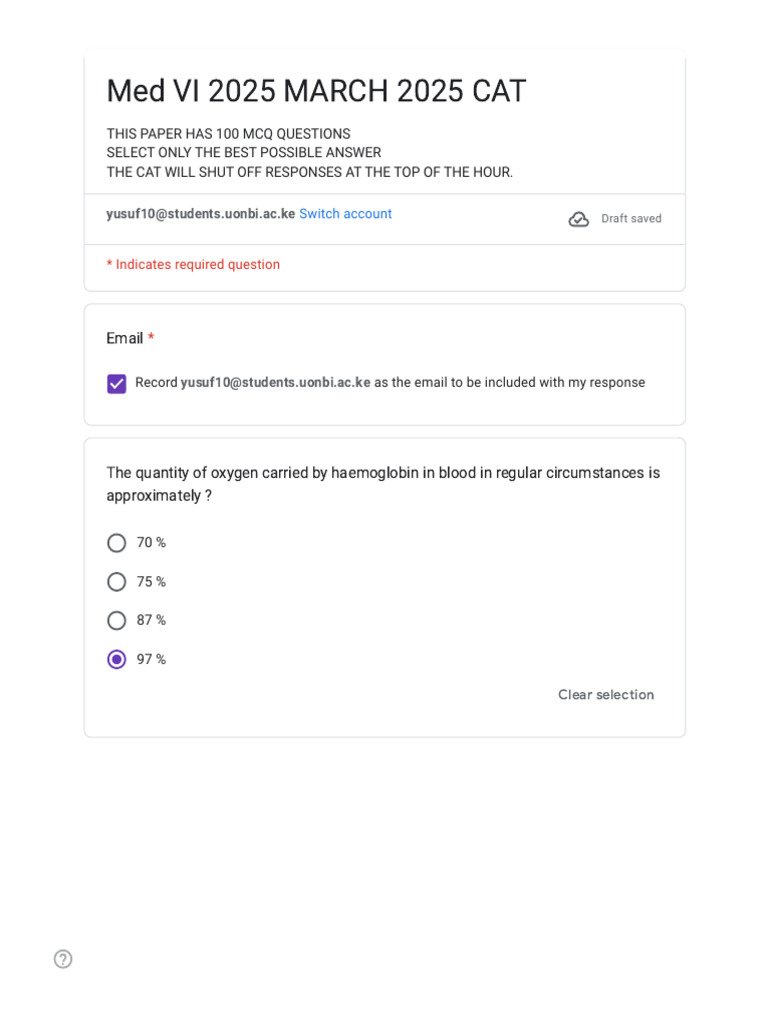Click the Med VI 2025 MARCH form title

316,91
